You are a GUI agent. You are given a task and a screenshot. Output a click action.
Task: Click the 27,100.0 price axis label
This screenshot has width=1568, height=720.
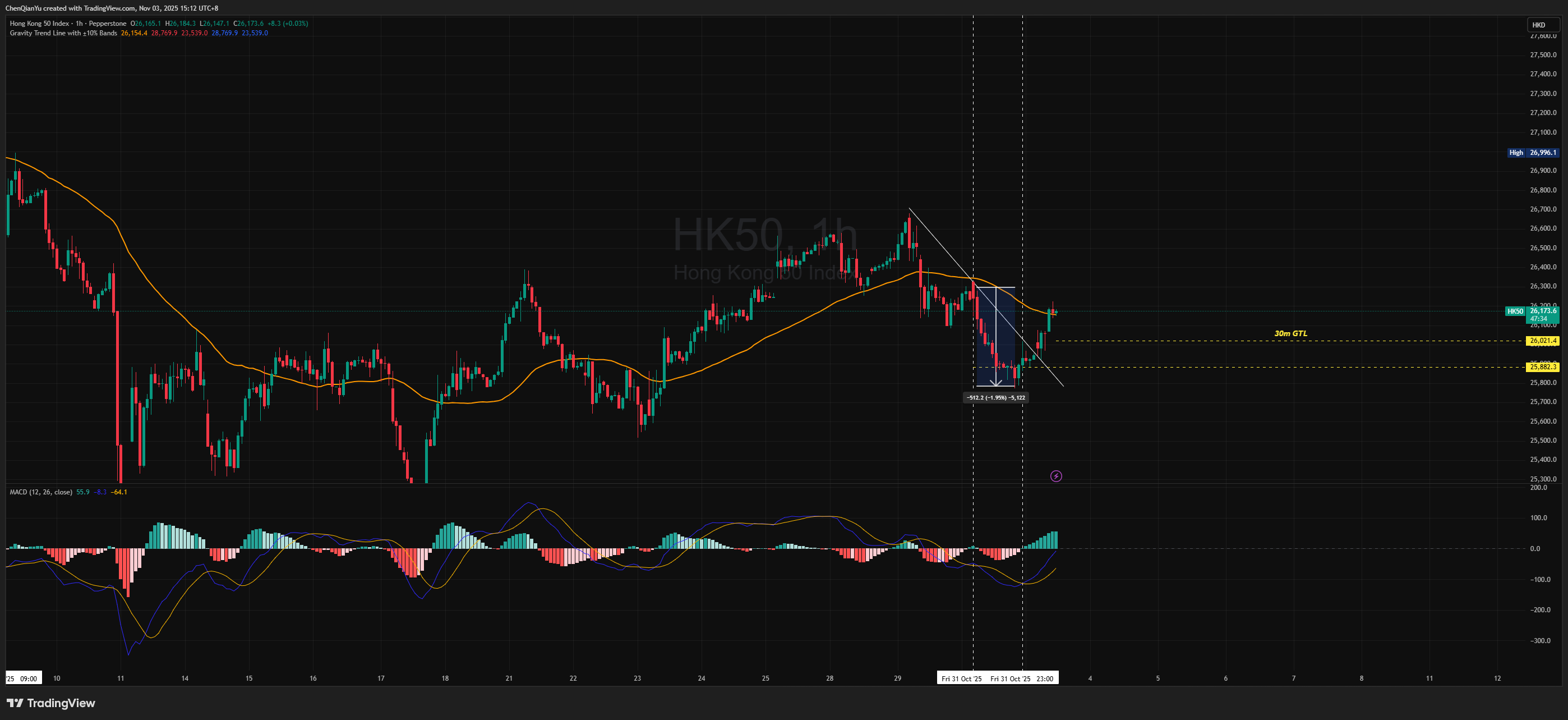tap(1543, 132)
